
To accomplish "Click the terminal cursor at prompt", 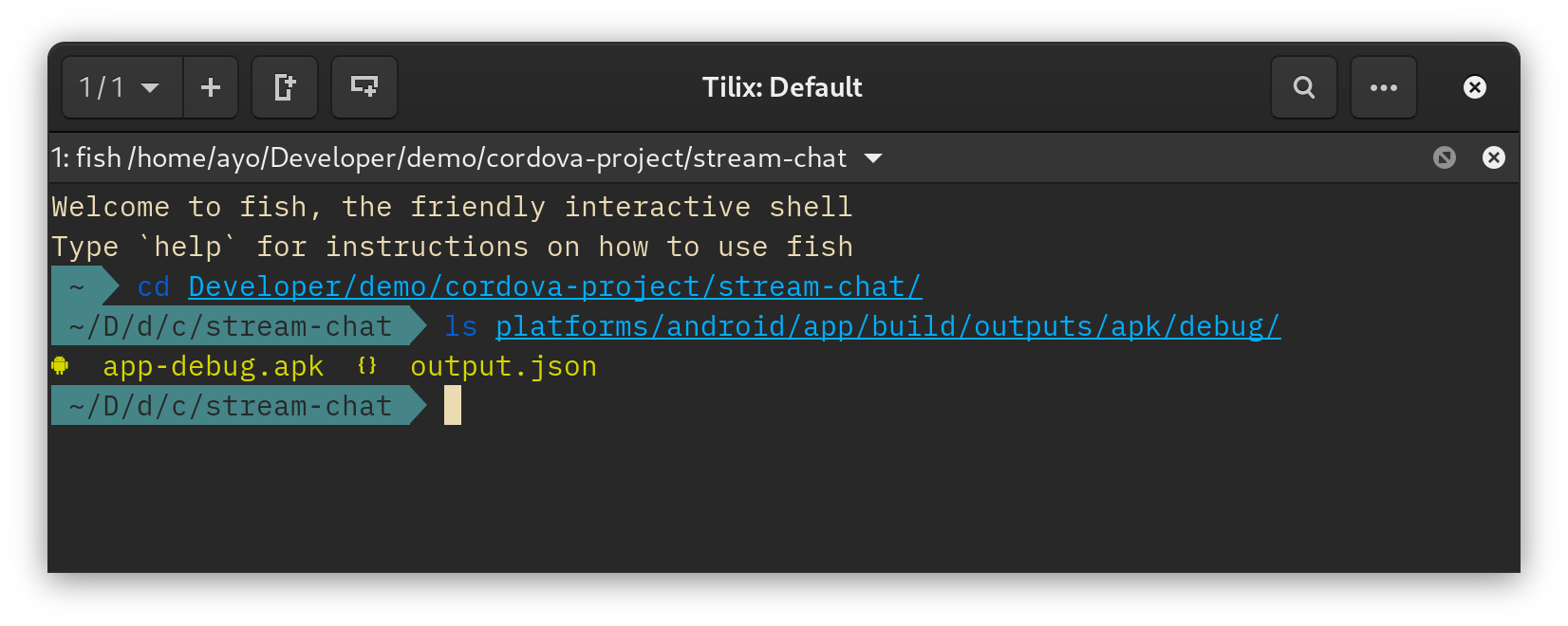I will click(453, 405).
